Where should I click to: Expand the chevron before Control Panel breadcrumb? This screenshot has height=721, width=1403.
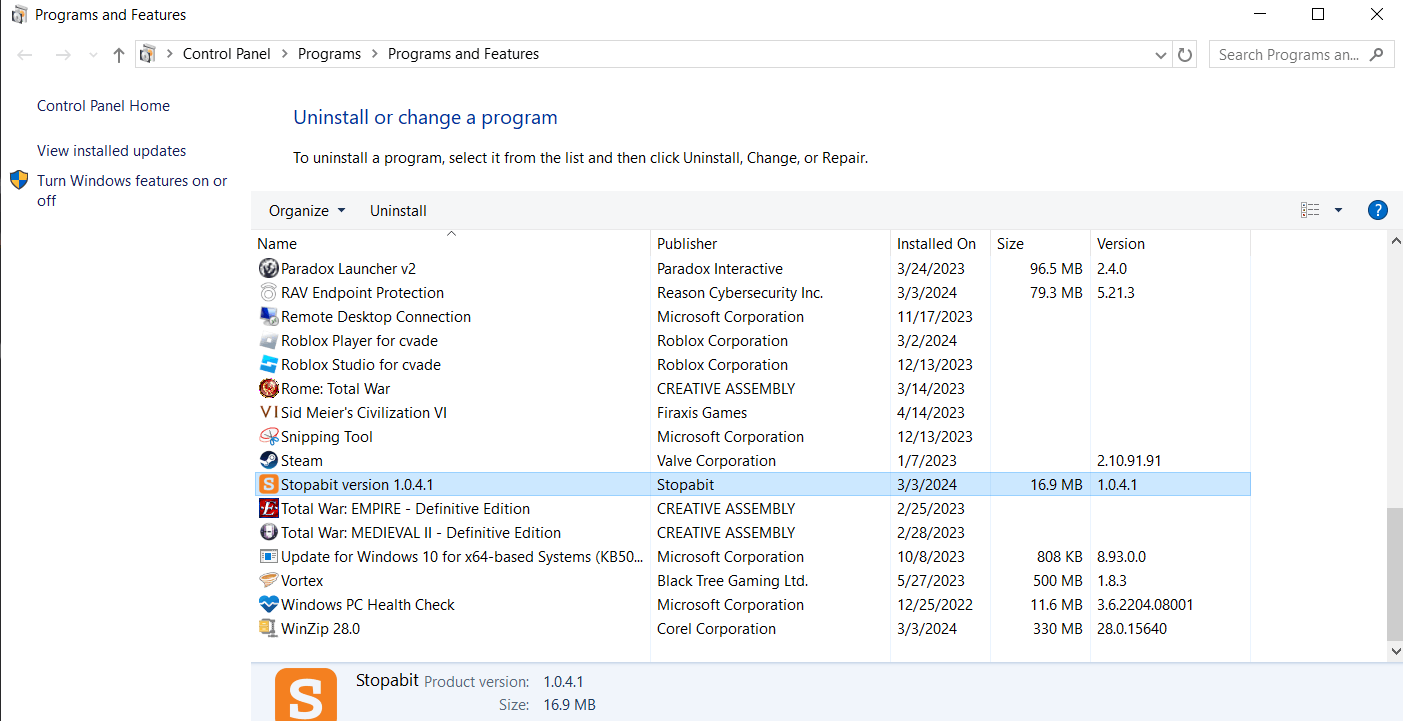tap(169, 54)
